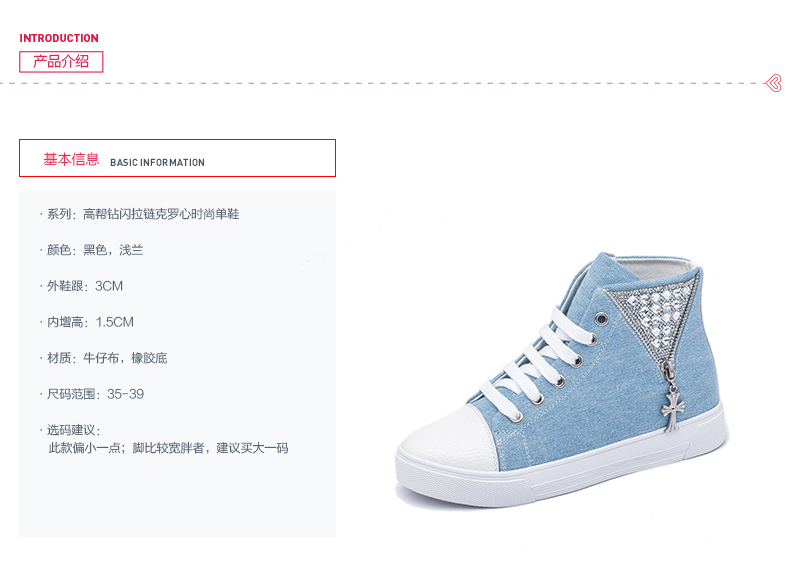
Task: Click the silver cross pendant on the shoe
Action: [671, 410]
